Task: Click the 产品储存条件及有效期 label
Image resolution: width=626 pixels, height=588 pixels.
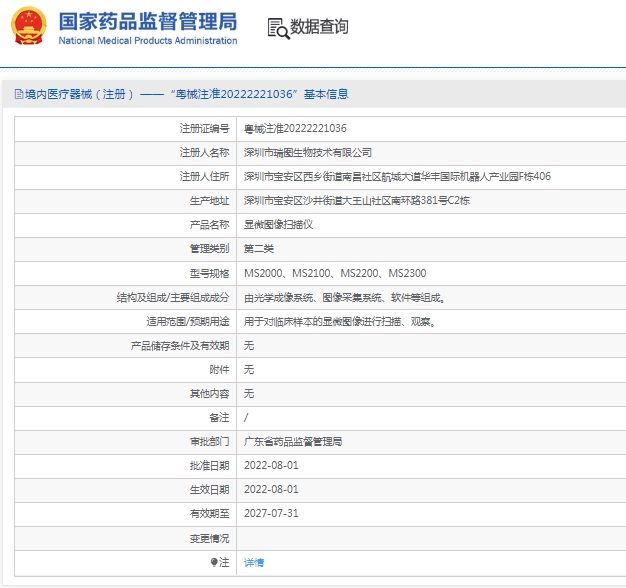Action: coord(180,346)
